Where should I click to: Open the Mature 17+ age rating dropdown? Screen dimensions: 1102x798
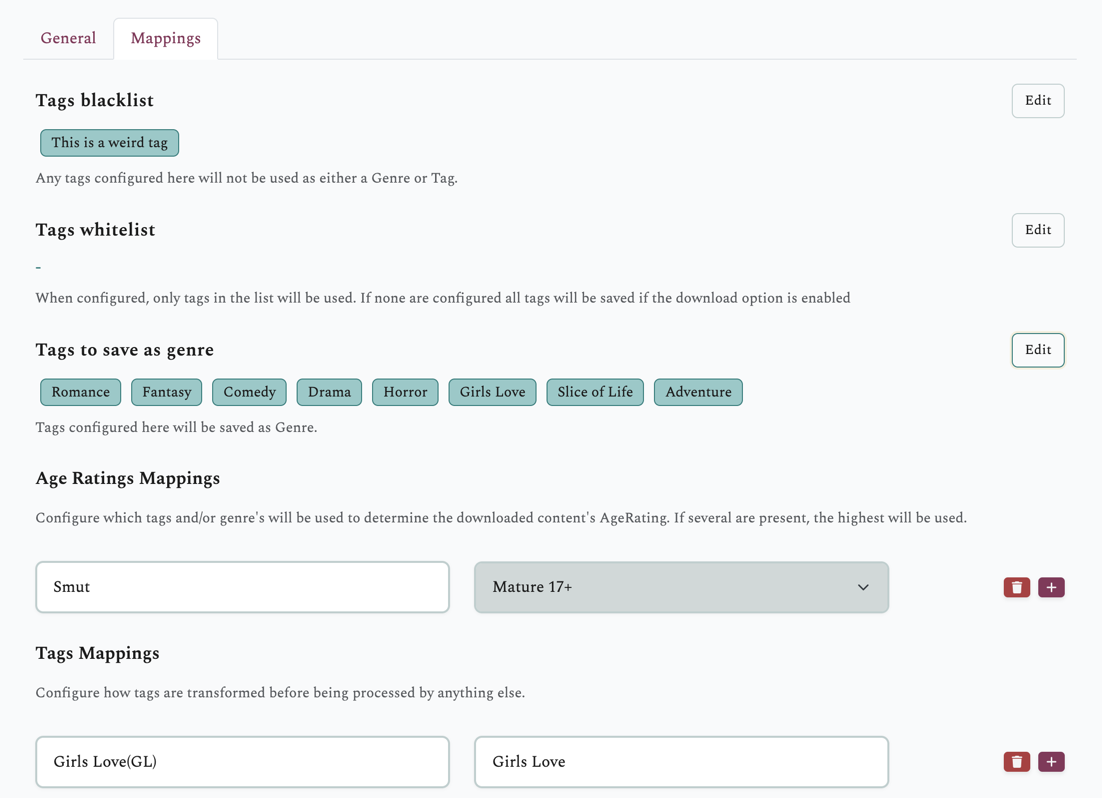680,587
